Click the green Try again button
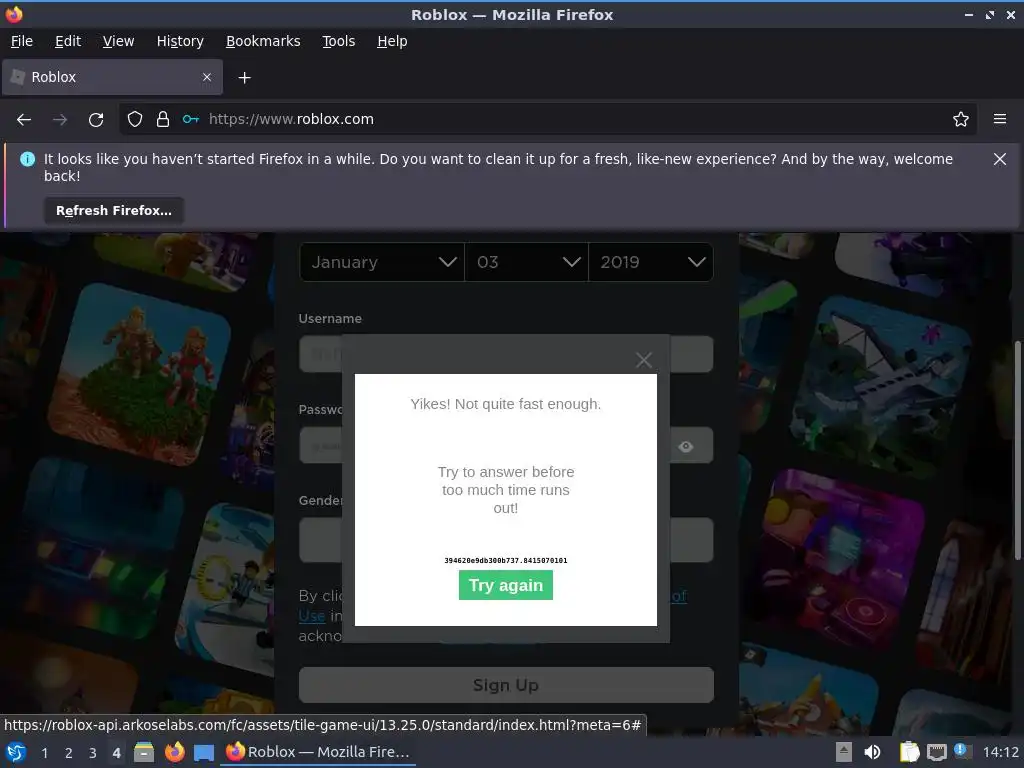Viewport: 1024px width, 768px height. [x=505, y=585]
